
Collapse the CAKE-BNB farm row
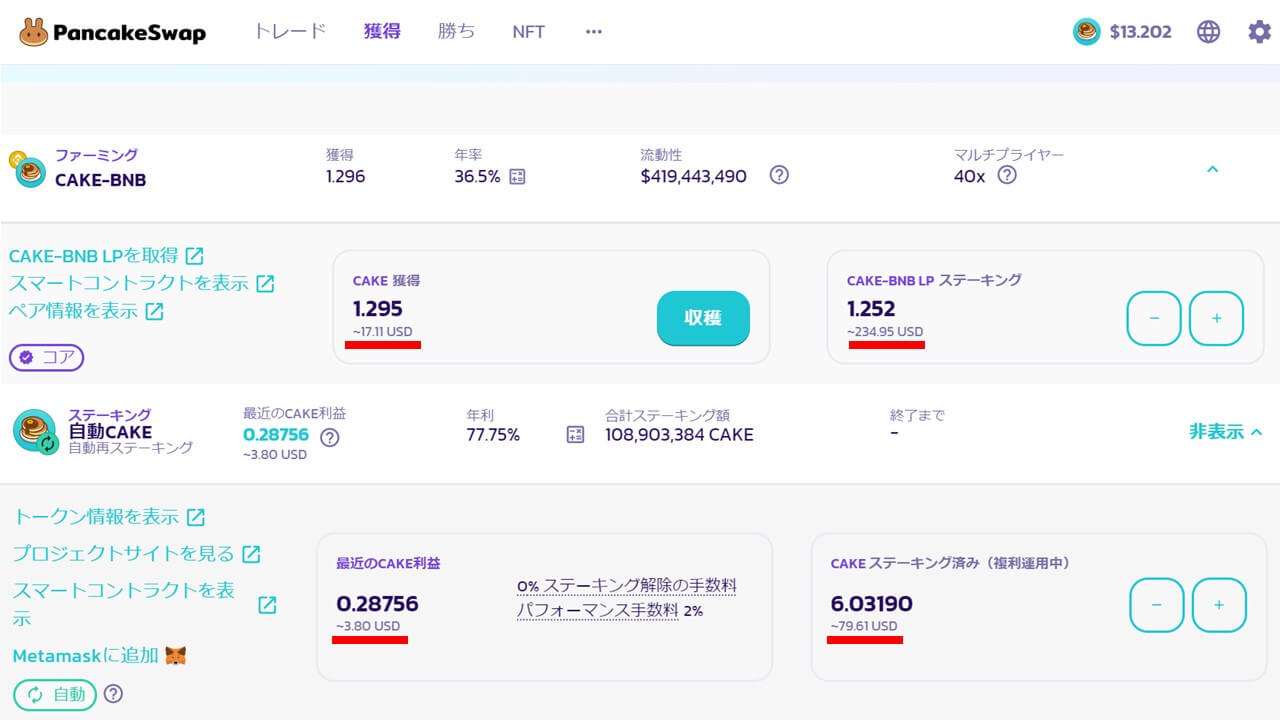tap(1212, 170)
